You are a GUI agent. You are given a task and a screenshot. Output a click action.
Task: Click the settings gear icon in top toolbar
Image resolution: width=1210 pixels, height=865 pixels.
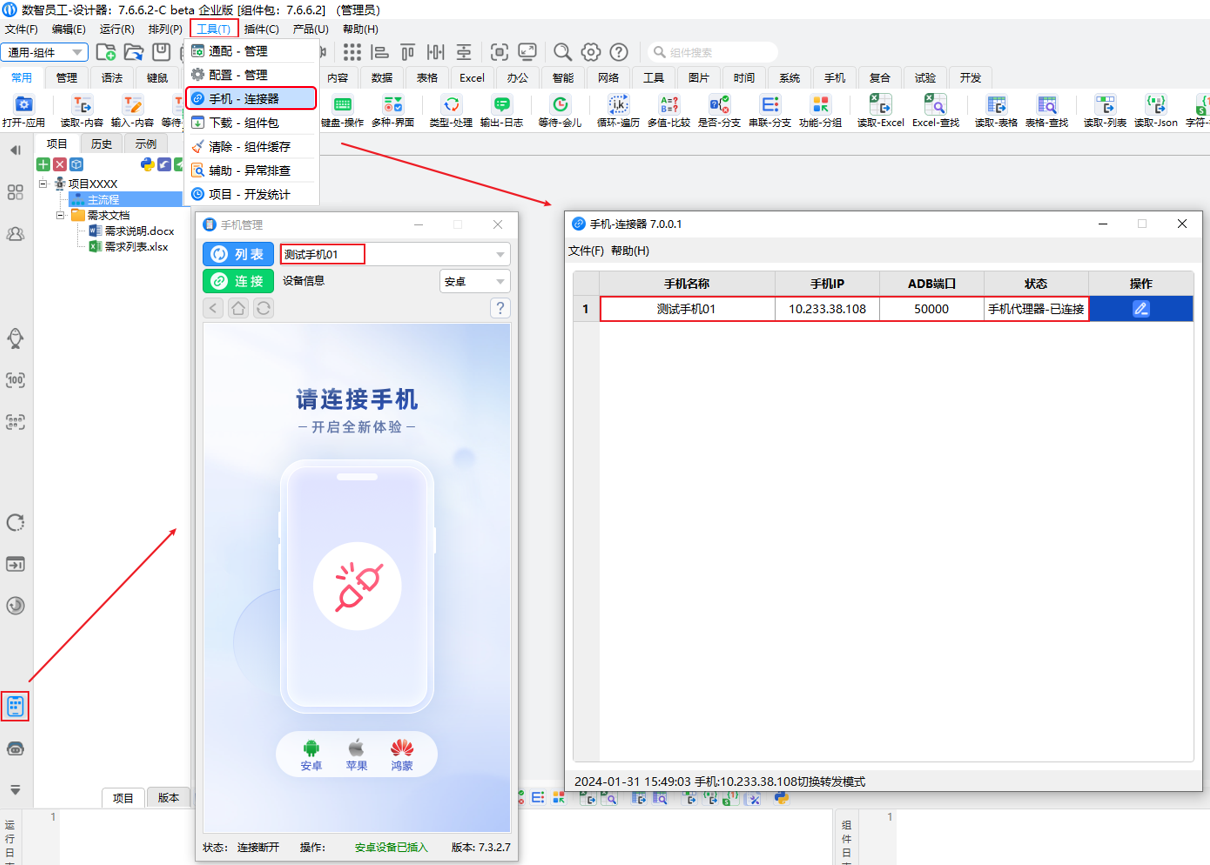(591, 52)
